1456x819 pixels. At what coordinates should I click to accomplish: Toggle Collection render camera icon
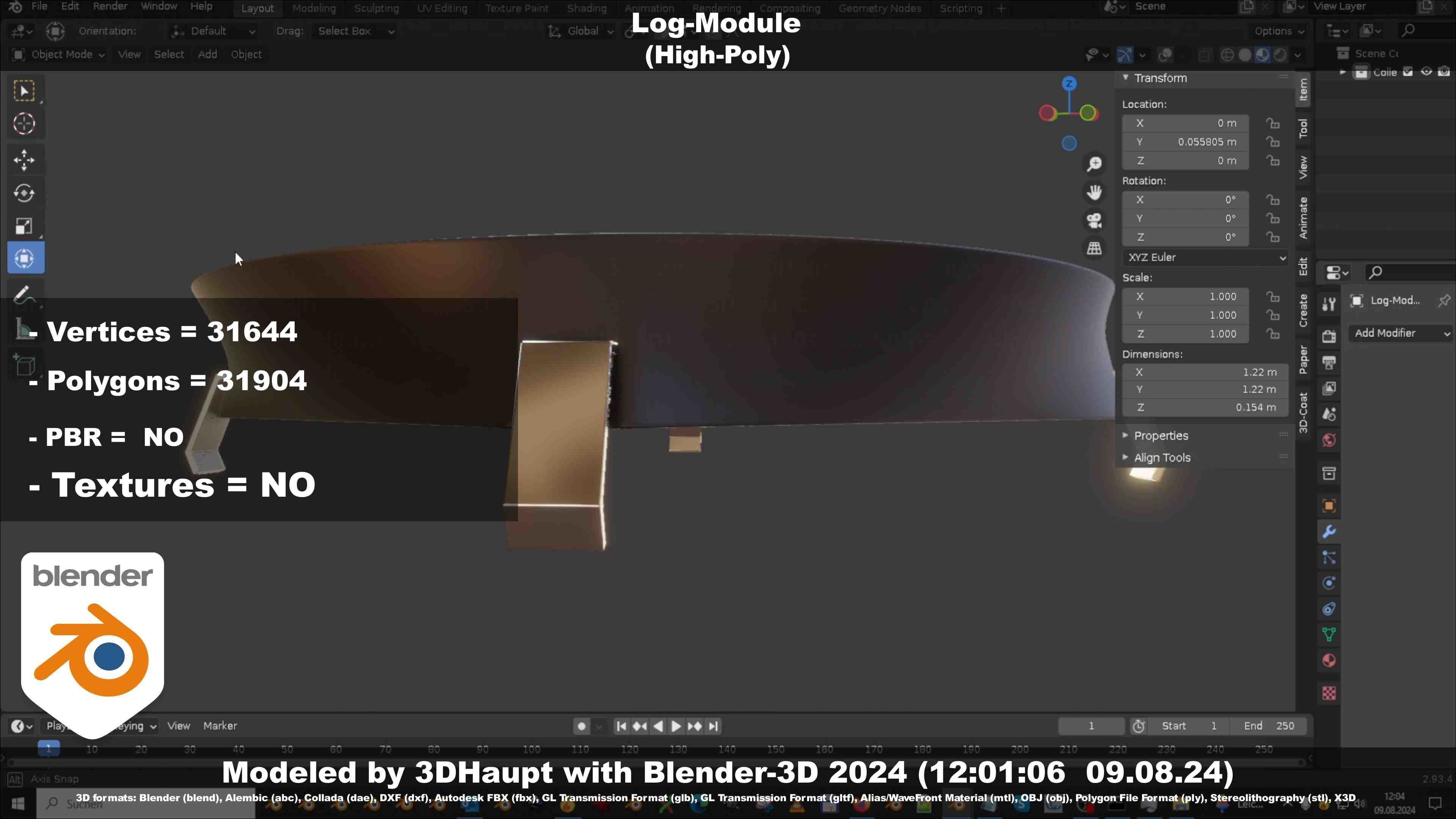coord(1444,72)
